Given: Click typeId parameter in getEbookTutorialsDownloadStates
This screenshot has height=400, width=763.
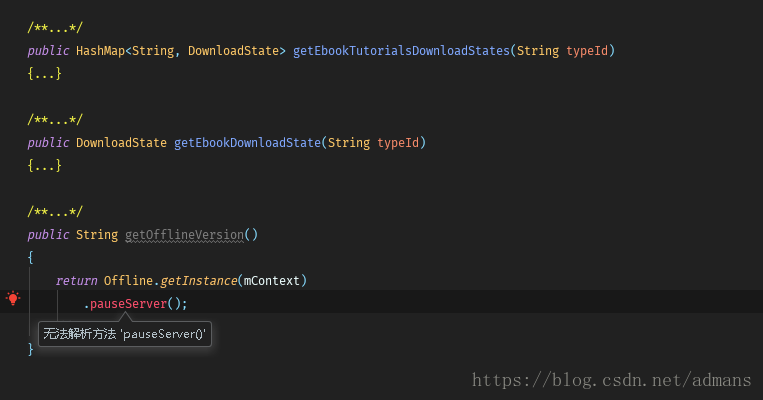Looking at the screenshot, I should click(x=587, y=51).
